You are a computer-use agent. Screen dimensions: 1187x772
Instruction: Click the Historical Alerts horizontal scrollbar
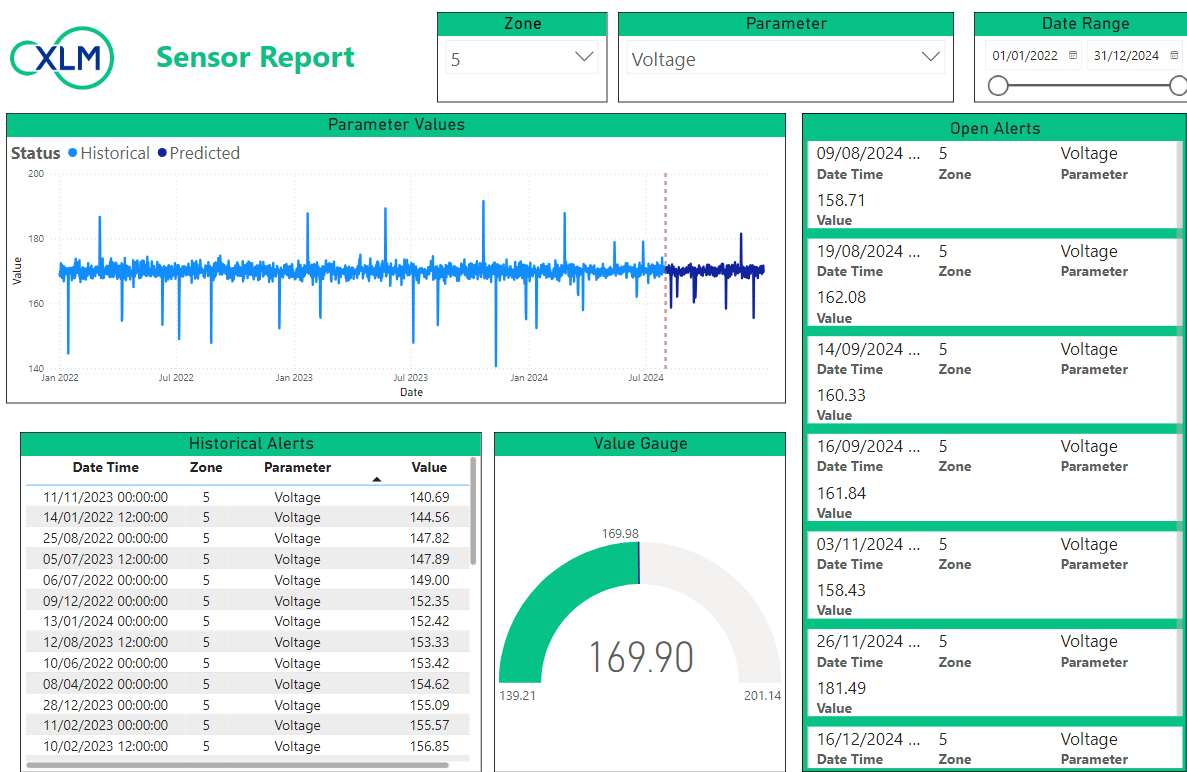237,765
